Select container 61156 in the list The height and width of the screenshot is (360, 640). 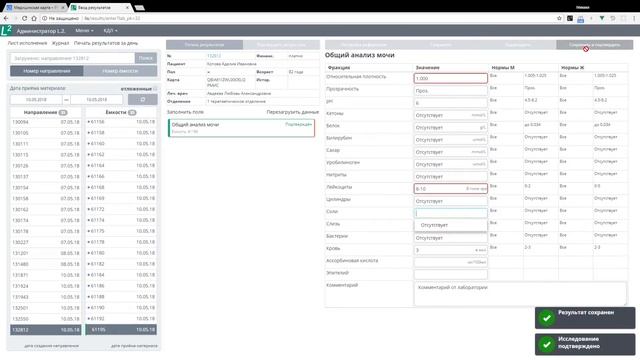[x=121, y=122]
